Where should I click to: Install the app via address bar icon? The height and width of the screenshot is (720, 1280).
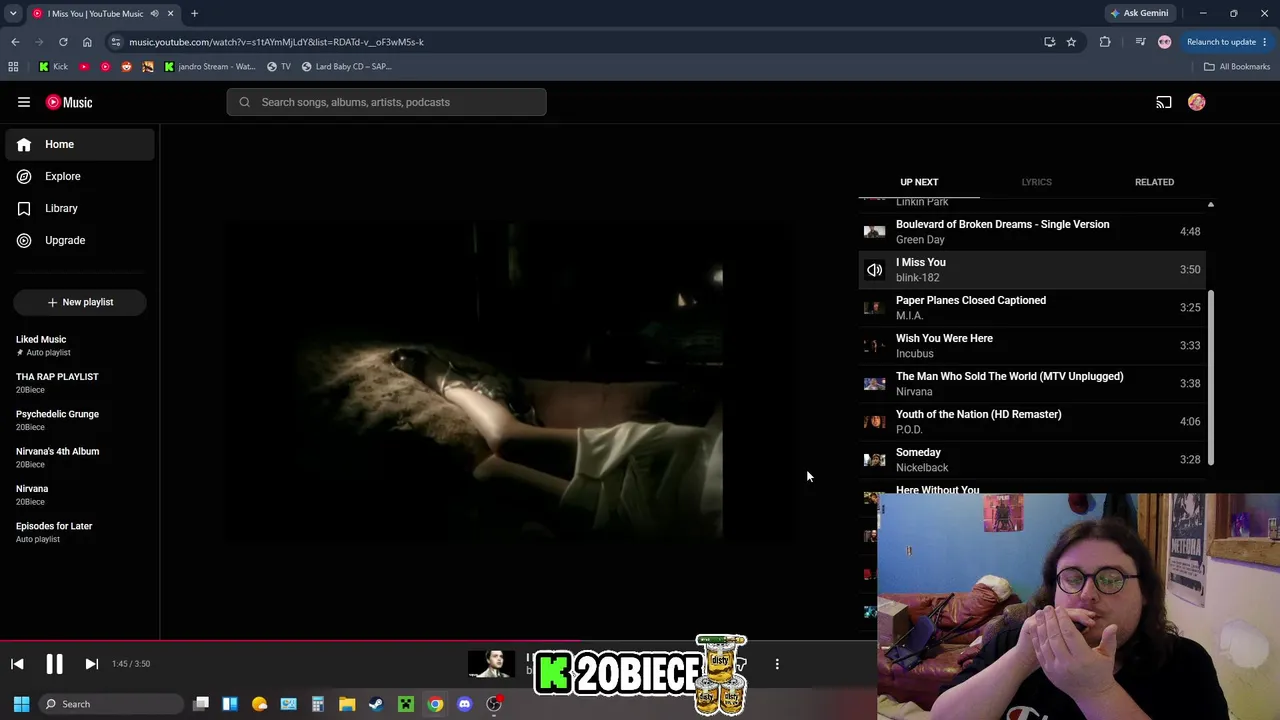(1049, 42)
